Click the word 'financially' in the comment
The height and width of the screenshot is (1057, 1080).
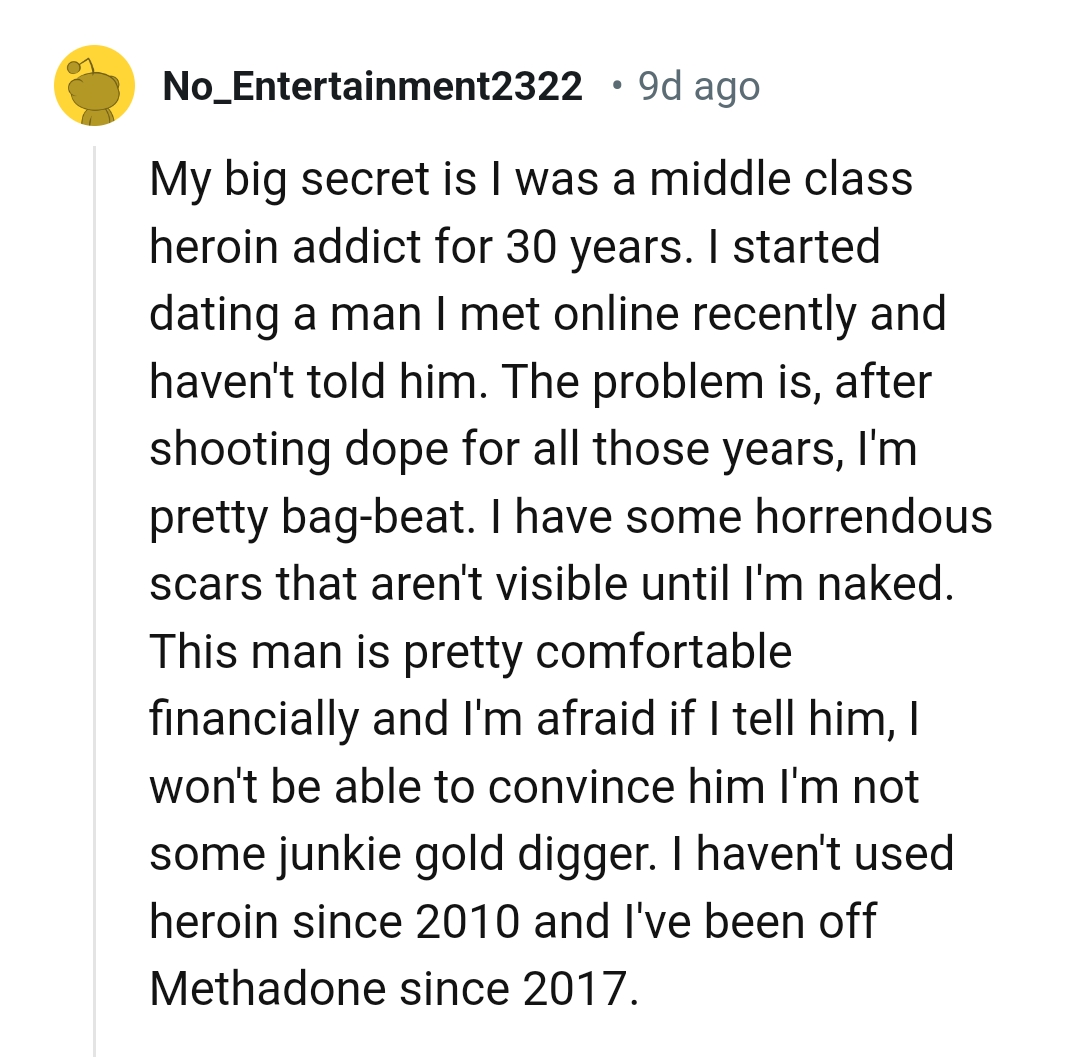click(255, 719)
